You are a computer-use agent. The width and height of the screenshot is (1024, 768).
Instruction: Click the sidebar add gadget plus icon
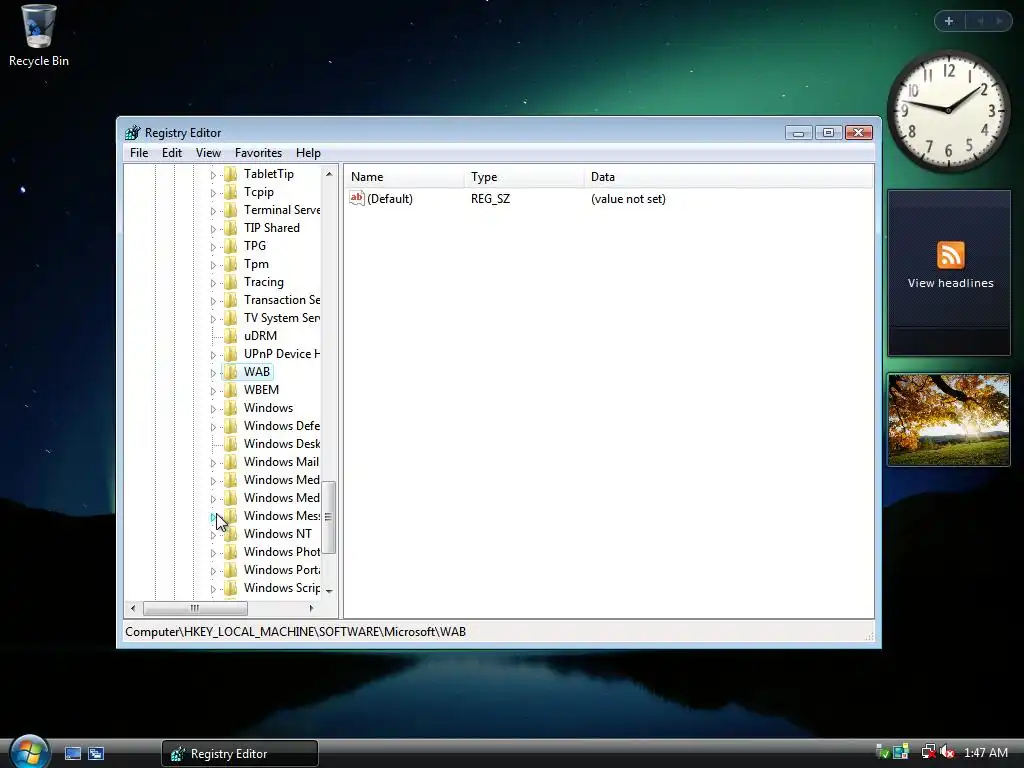[x=949, y=21]
